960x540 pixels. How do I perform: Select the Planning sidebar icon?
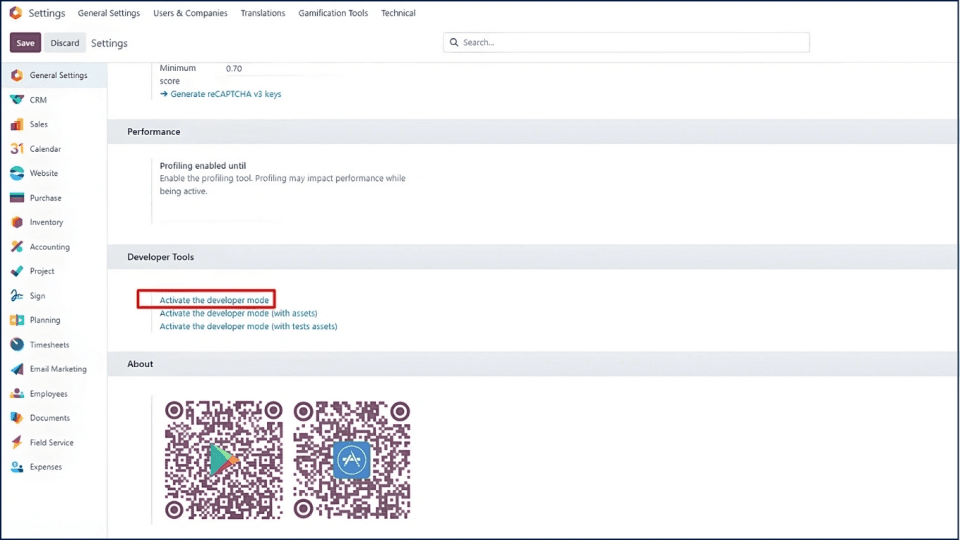point(17,320)
